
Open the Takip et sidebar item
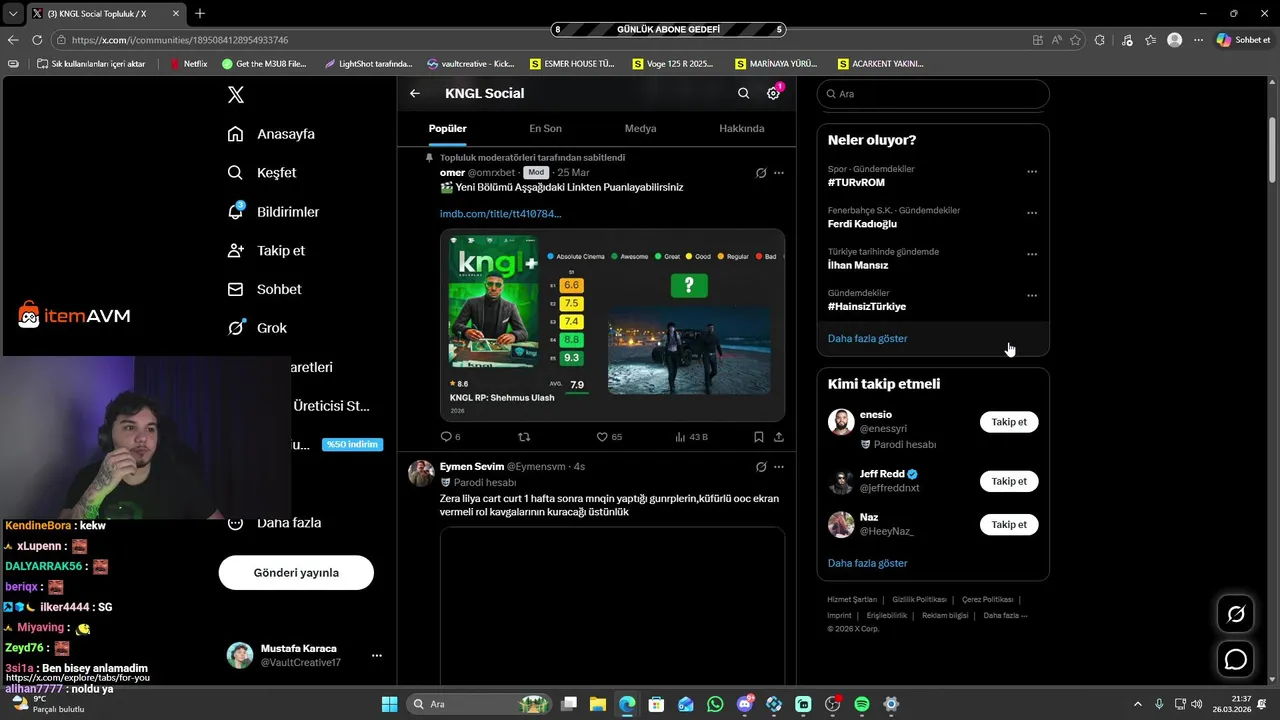coord(266,251)
